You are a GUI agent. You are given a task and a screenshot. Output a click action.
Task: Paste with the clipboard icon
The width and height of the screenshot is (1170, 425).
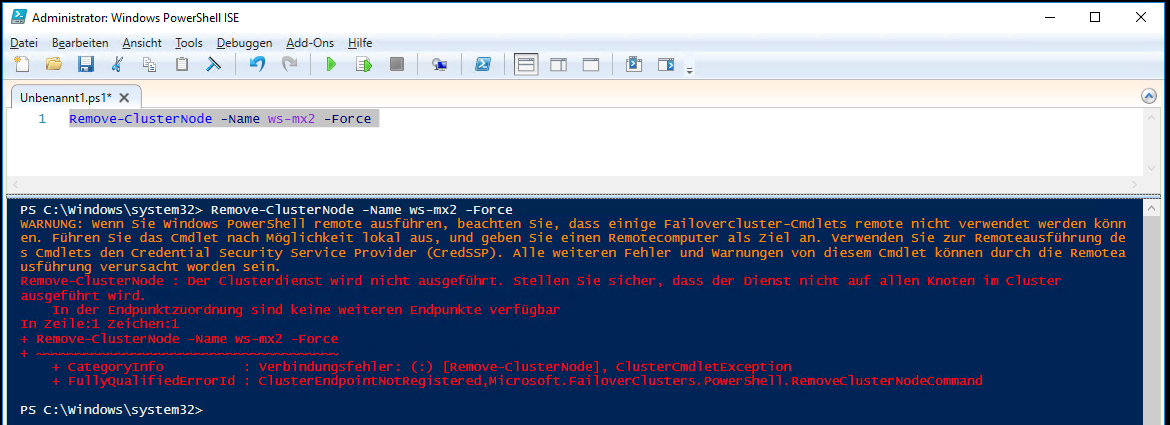181,64
